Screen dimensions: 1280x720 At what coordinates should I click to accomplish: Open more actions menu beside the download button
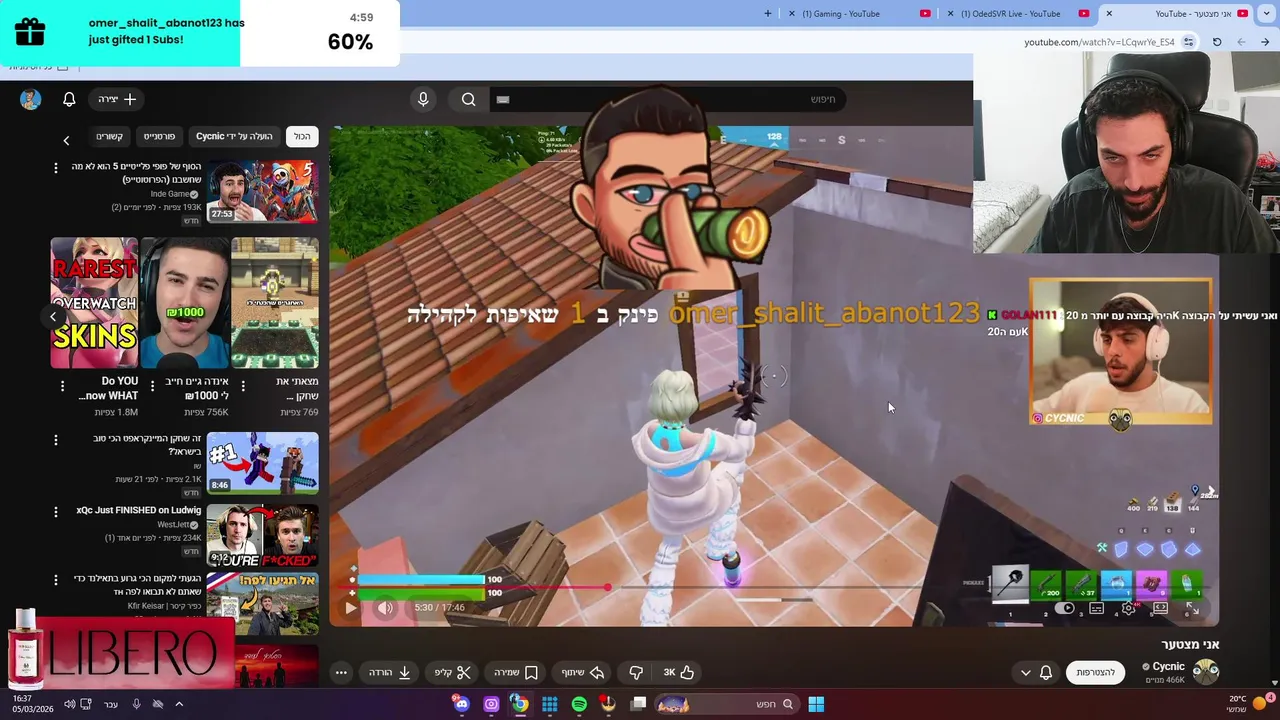341,672
